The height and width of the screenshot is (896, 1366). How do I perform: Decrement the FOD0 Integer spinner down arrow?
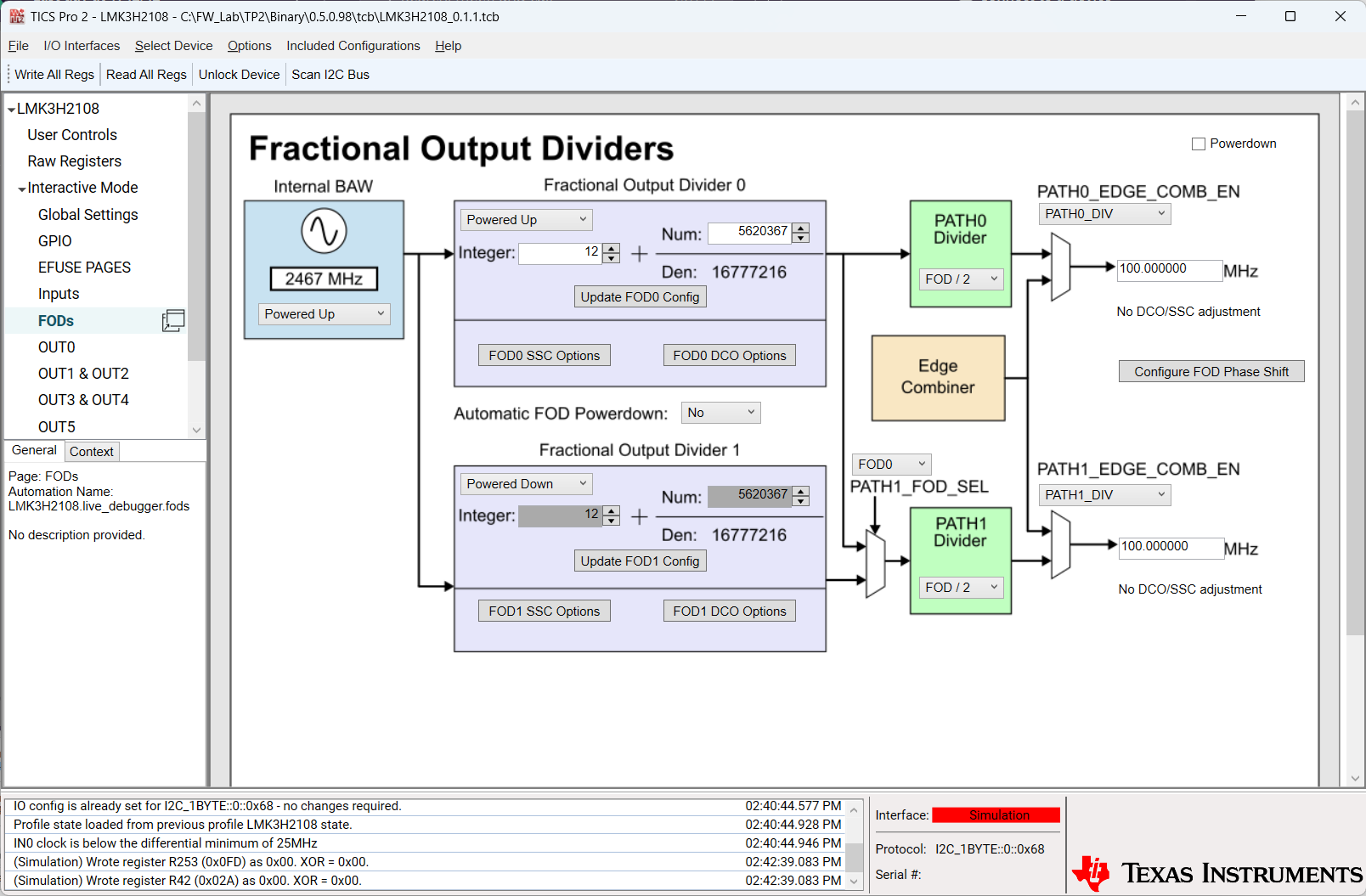612,258
